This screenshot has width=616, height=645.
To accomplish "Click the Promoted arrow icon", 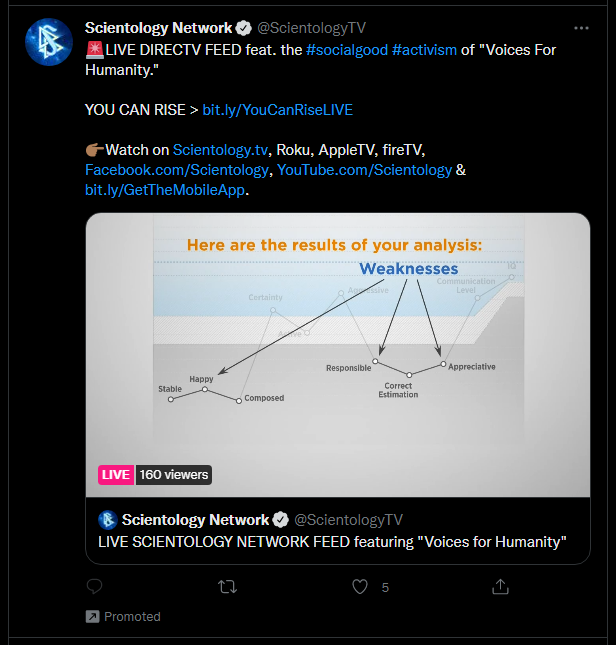I will [93, 617].
